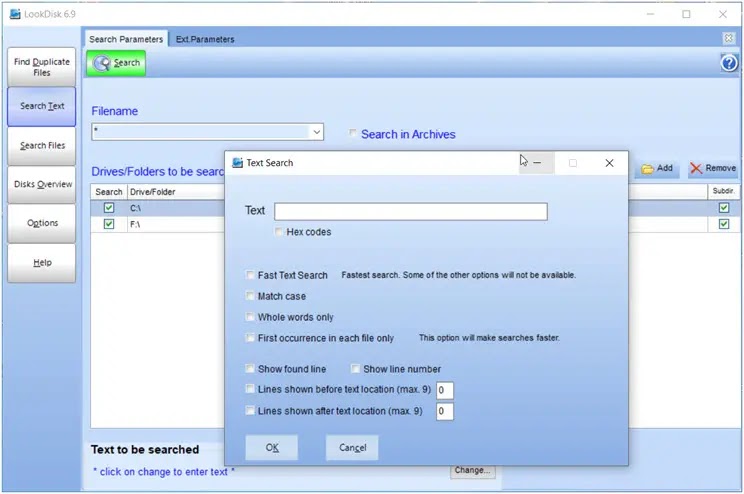Toggle Subdir checkbox for C:\ row
Viewport: 744px width, 494px height.
tap(724, 208)
